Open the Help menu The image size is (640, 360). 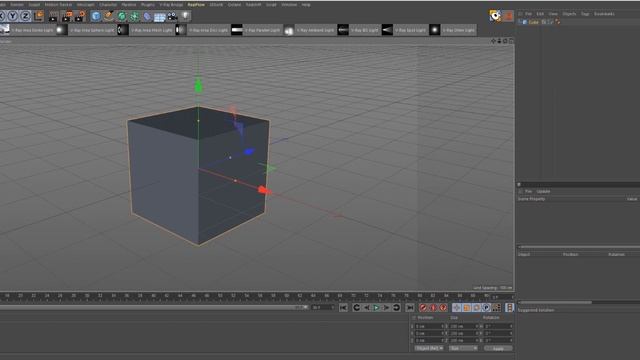click(306, 4)
